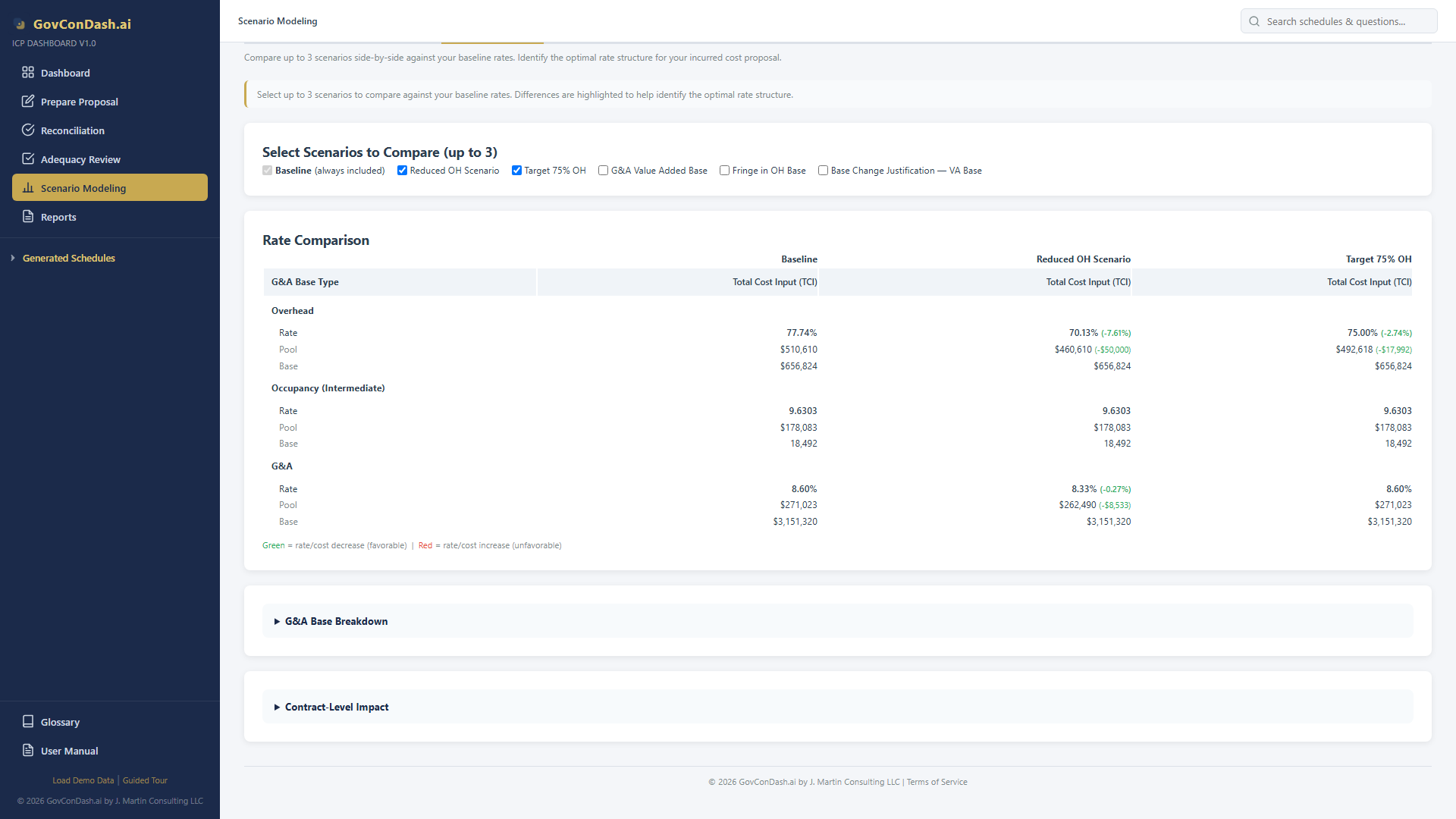Click the Reconciliation checkmark circle icon
Image resolution: width=1456 pixels, height=819 pixels.
pos(28,130)
